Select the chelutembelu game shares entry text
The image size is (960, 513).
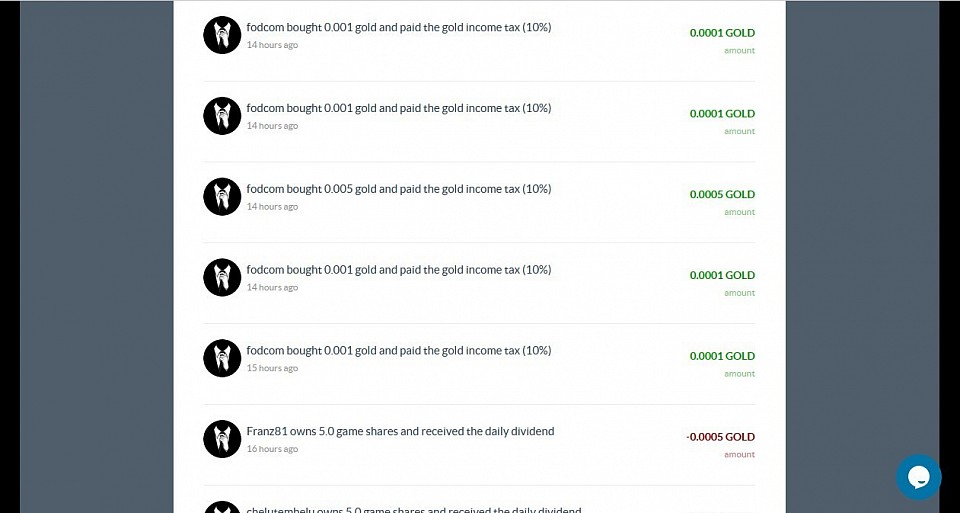pos(413,509)
